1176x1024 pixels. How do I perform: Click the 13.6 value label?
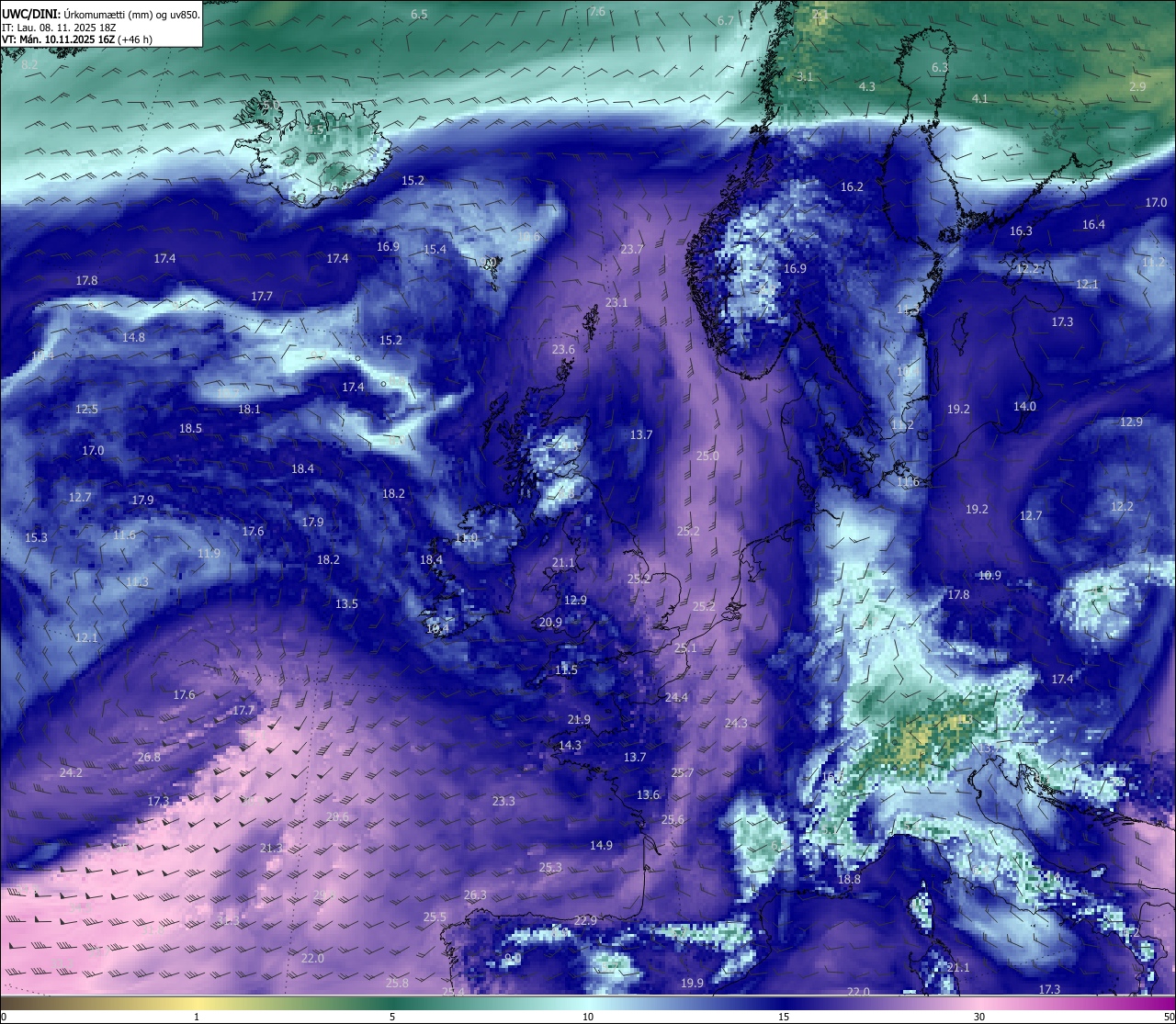[648, 795]
